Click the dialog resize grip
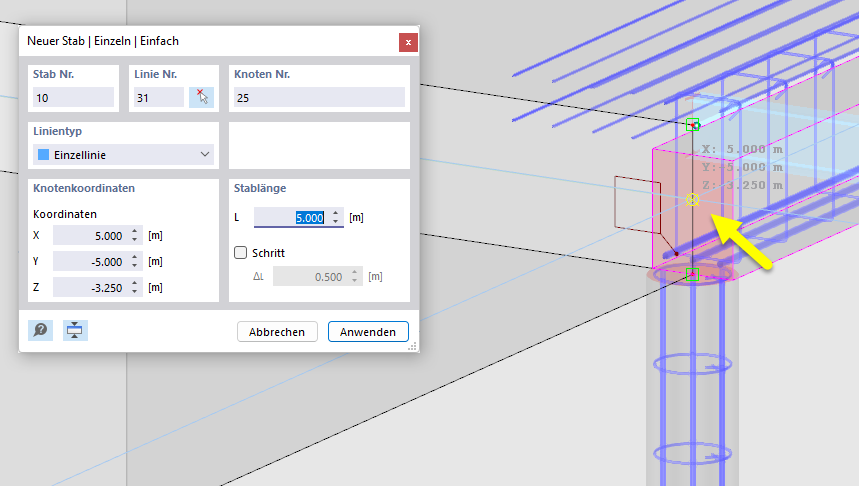 [x=413, y=346]
